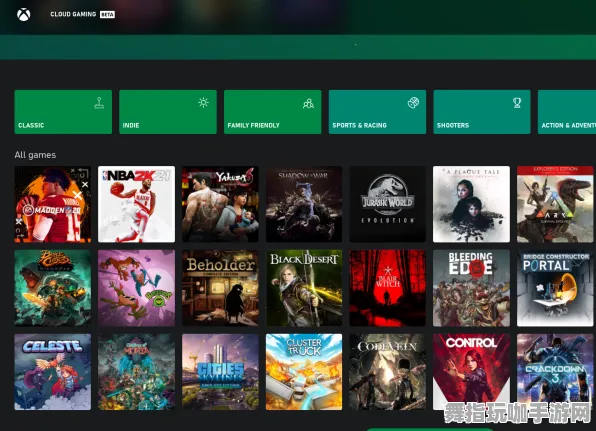This screenshot has width=596, height=431.
Task: Open the Shooters category tile
Action: pyautogui.click(x=482, y=112)
